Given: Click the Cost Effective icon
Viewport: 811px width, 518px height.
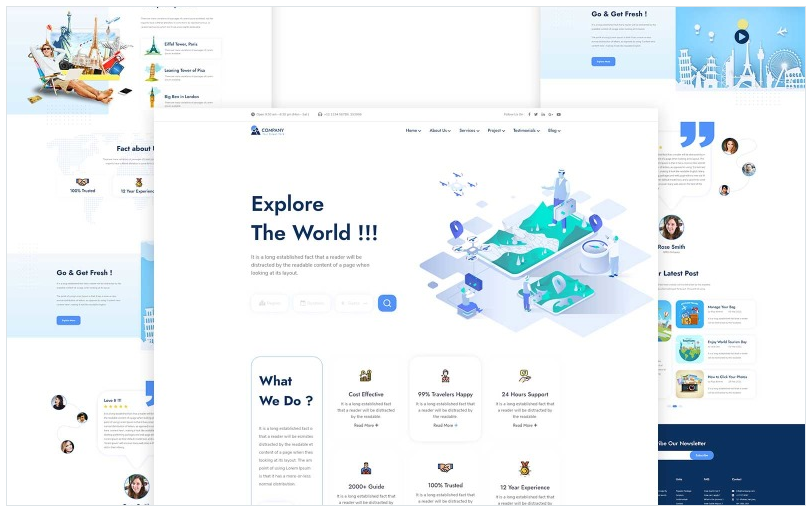Looking at the screenshot, I should click(x=366, y=376).
